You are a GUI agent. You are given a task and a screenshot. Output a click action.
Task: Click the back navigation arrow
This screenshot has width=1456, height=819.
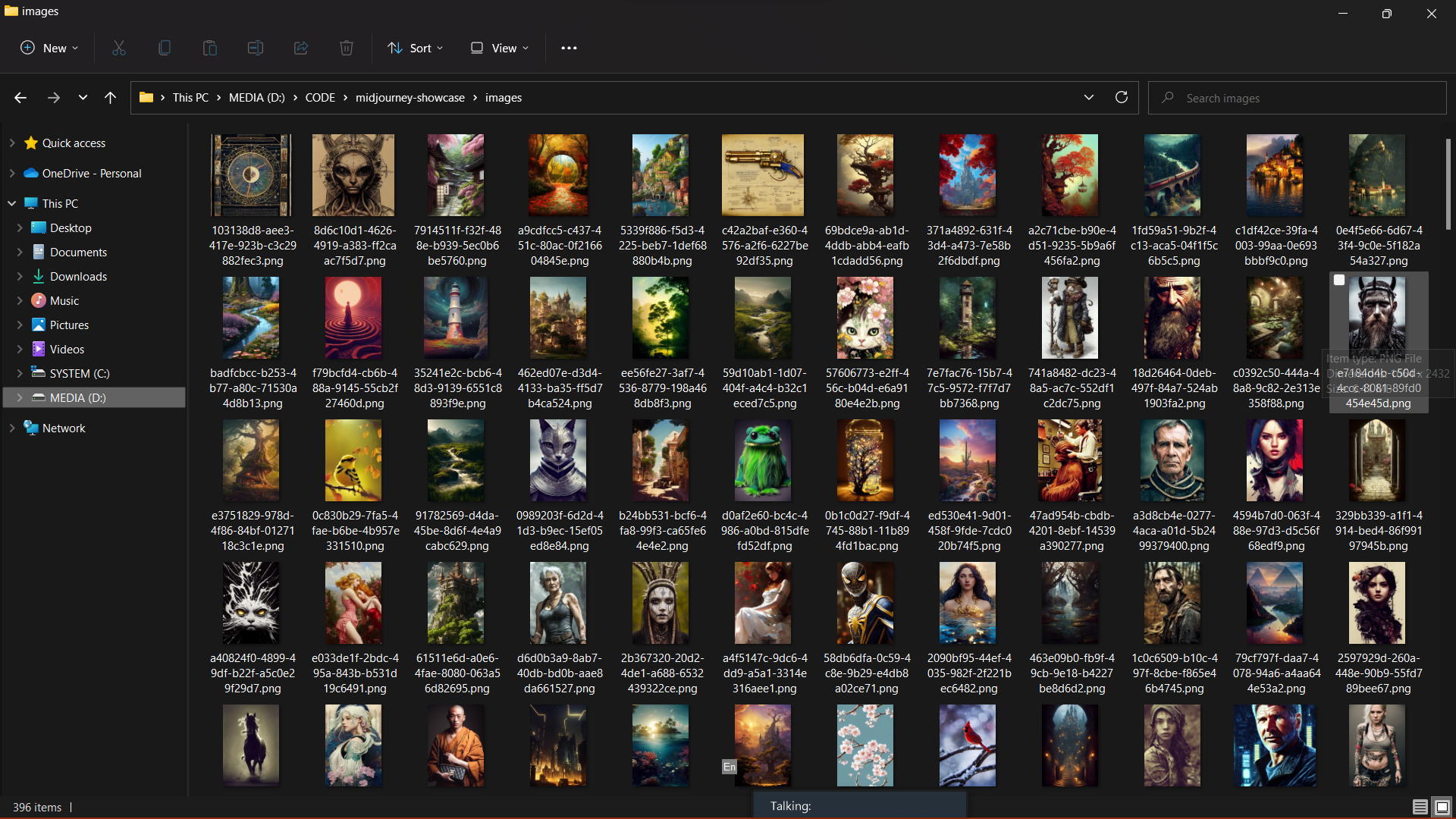(20, 97)
